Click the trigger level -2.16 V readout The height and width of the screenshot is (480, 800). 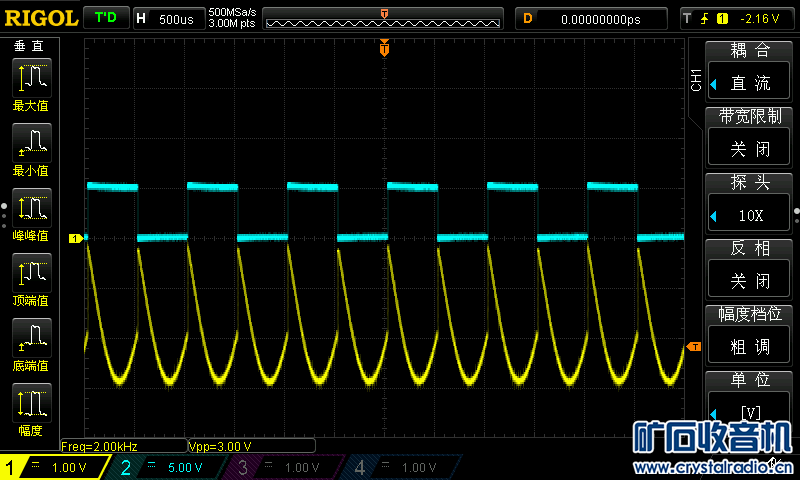760,19
